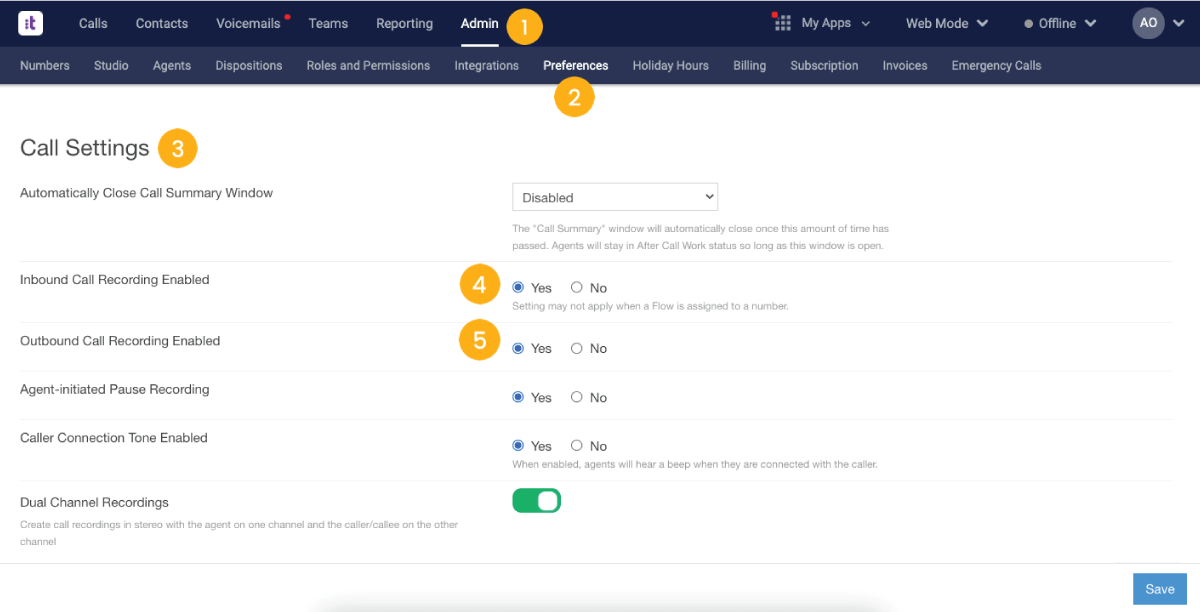
Task: Open the Automatically Close Call Summary dropdown
Action: pos(615,197)
